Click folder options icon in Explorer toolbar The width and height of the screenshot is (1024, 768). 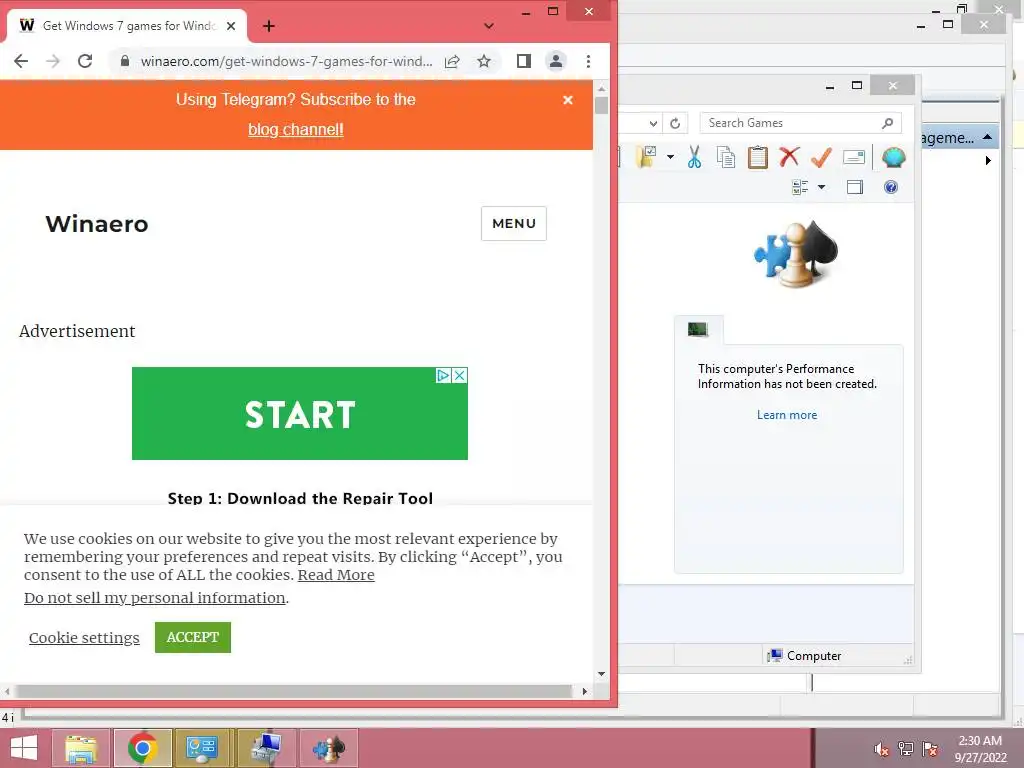pos(647,157)
